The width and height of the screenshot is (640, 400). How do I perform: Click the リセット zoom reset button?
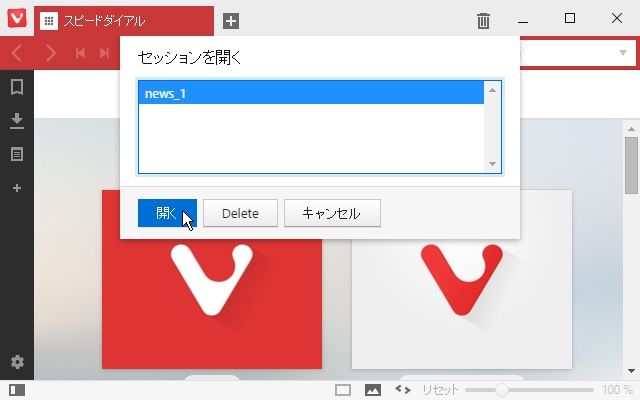click(x=440, y=390)
